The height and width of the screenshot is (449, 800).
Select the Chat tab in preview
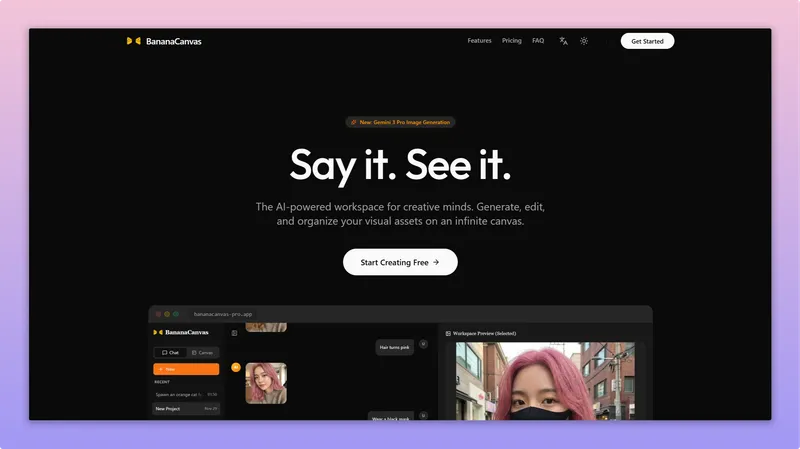click(170, 353)
